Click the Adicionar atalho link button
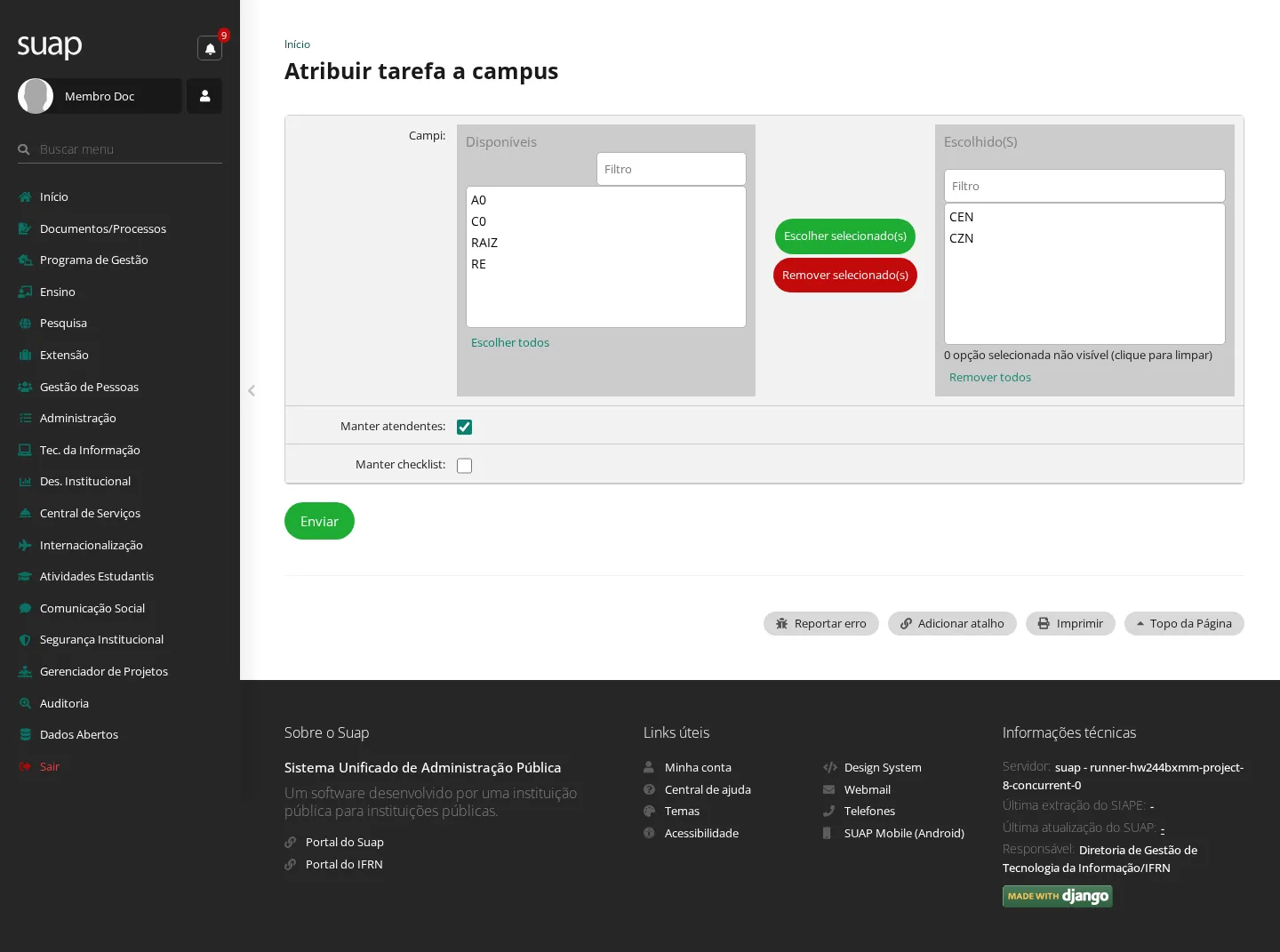Screen dimensions: 1280x952 952,623
